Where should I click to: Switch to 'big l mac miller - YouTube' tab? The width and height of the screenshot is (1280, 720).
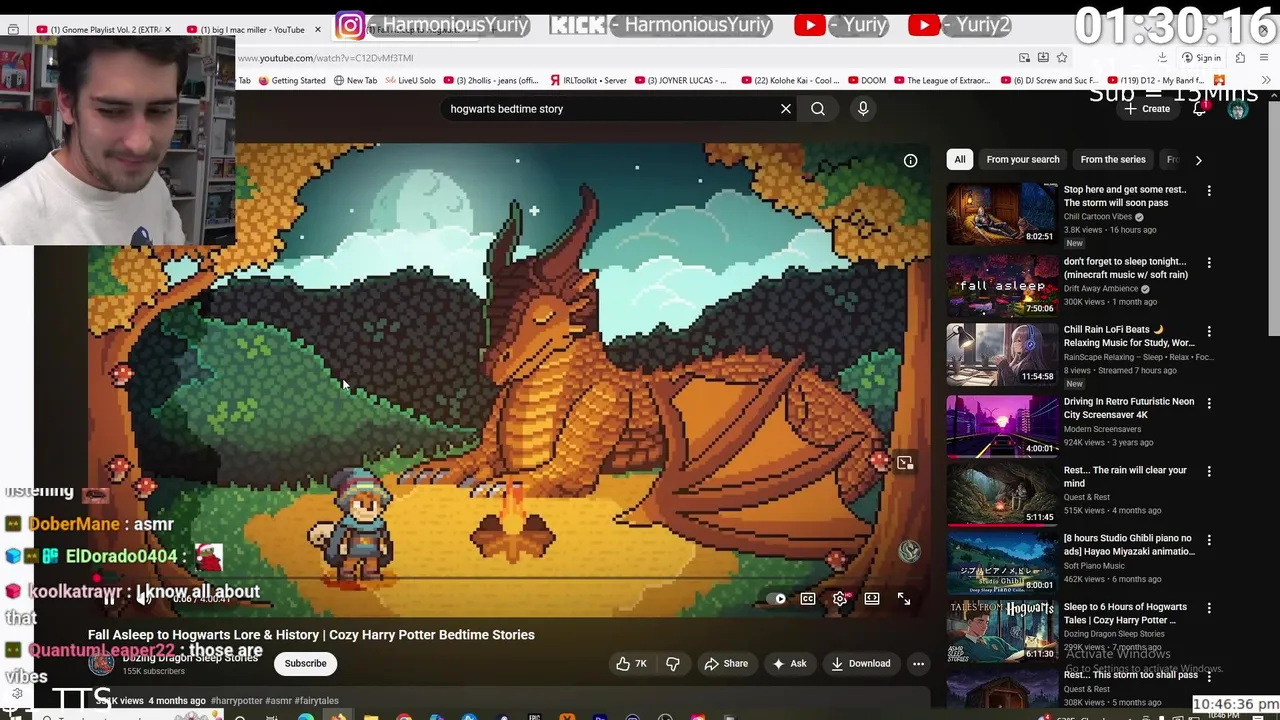pyautogui.click(x=252, y=30)
